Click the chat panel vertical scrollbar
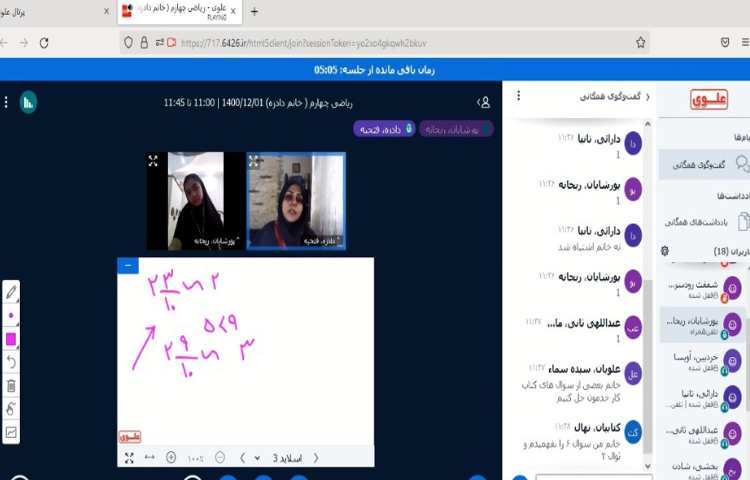The width and height of the screenshot is (750, 480). tap(648, 367)
